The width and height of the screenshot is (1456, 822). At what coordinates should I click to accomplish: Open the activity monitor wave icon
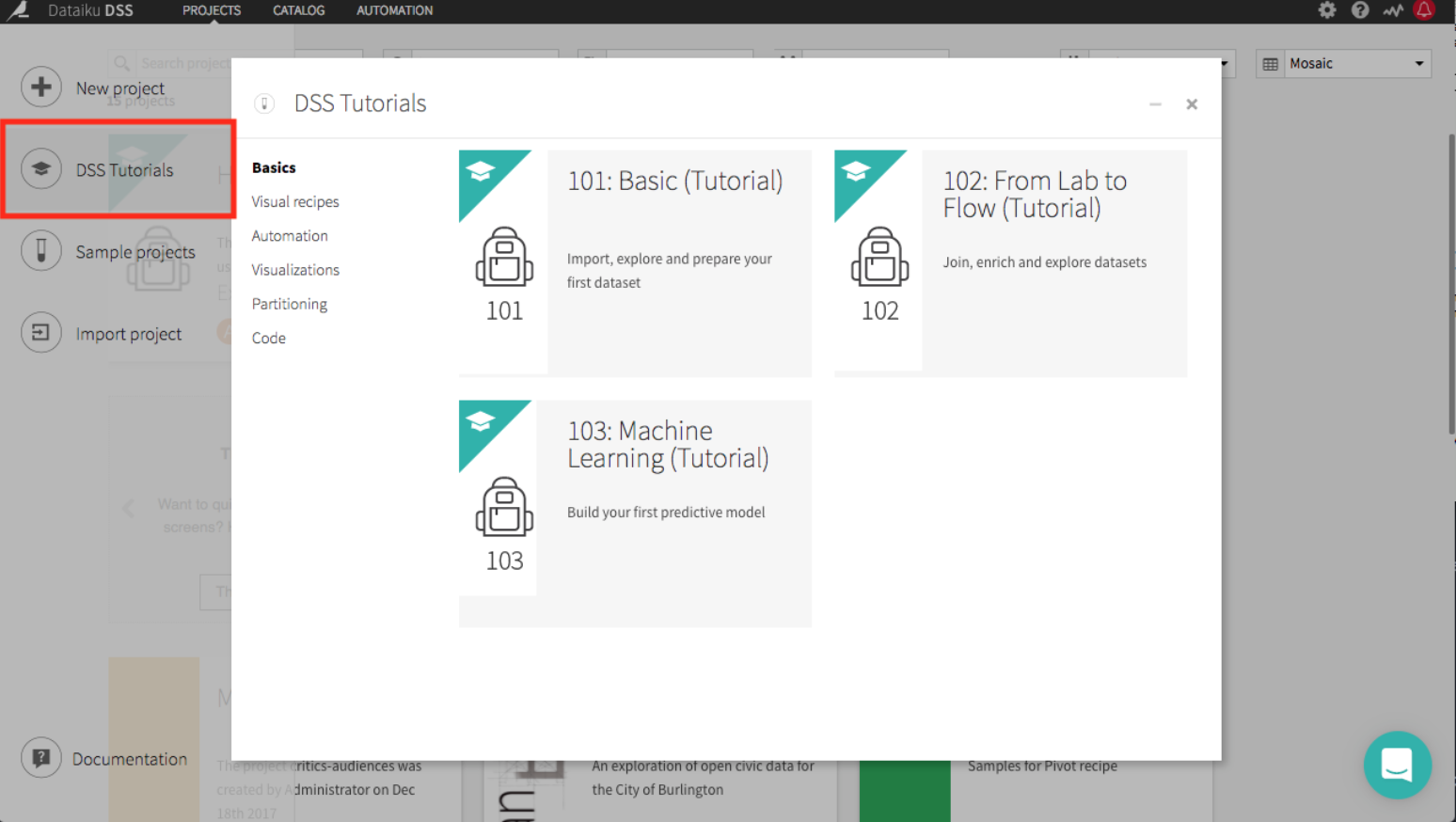[1393, 10]
